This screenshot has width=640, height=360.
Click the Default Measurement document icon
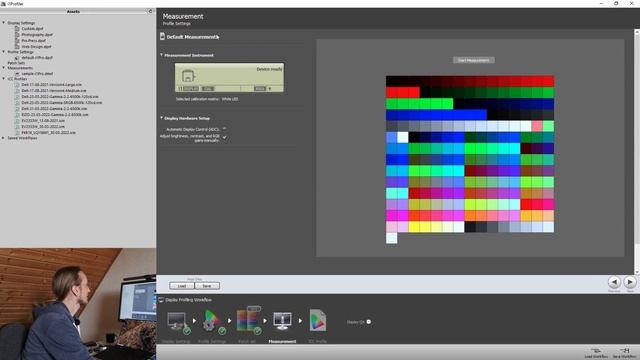(x=162, y=36)
